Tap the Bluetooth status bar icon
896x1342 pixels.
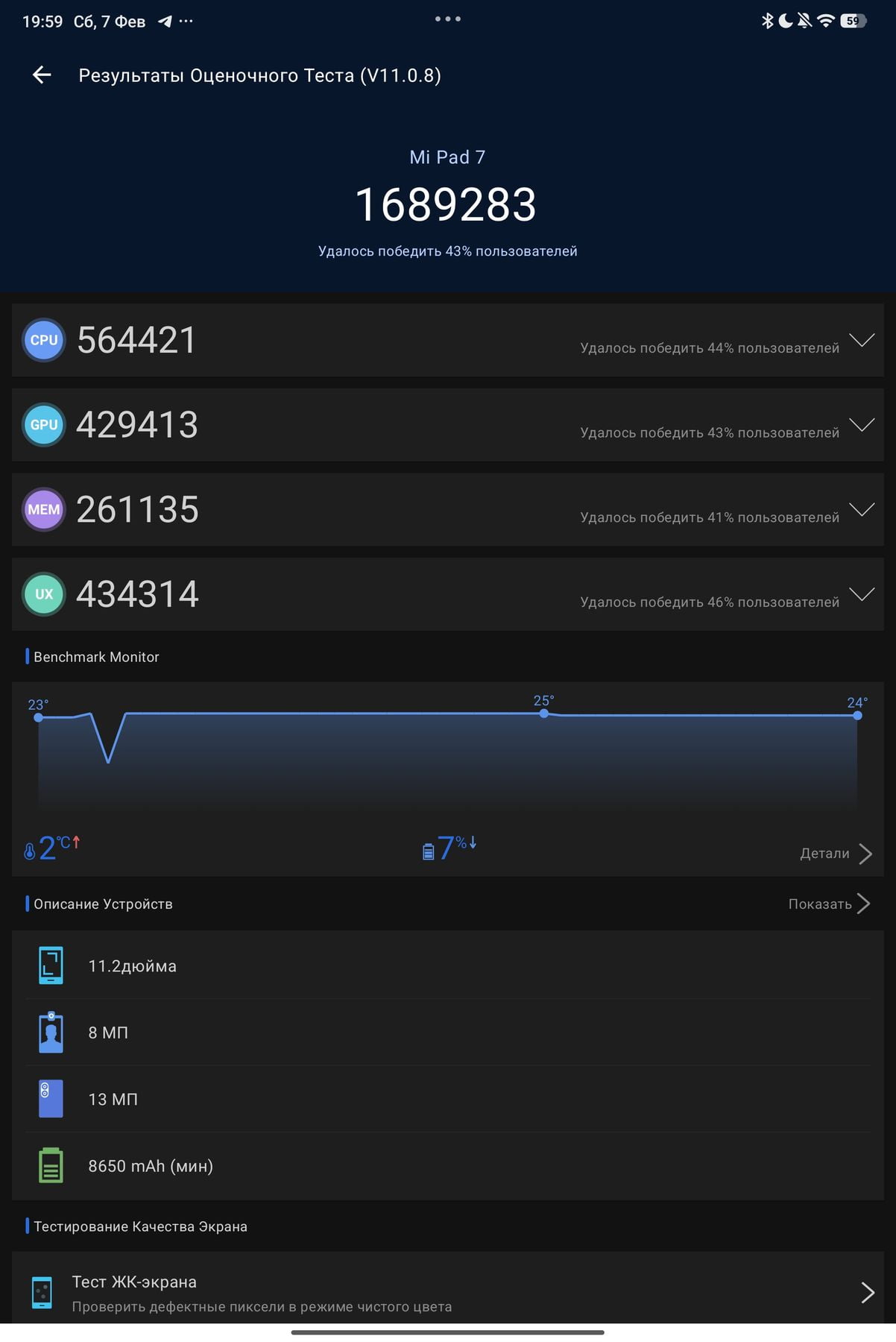pos(767,21)
